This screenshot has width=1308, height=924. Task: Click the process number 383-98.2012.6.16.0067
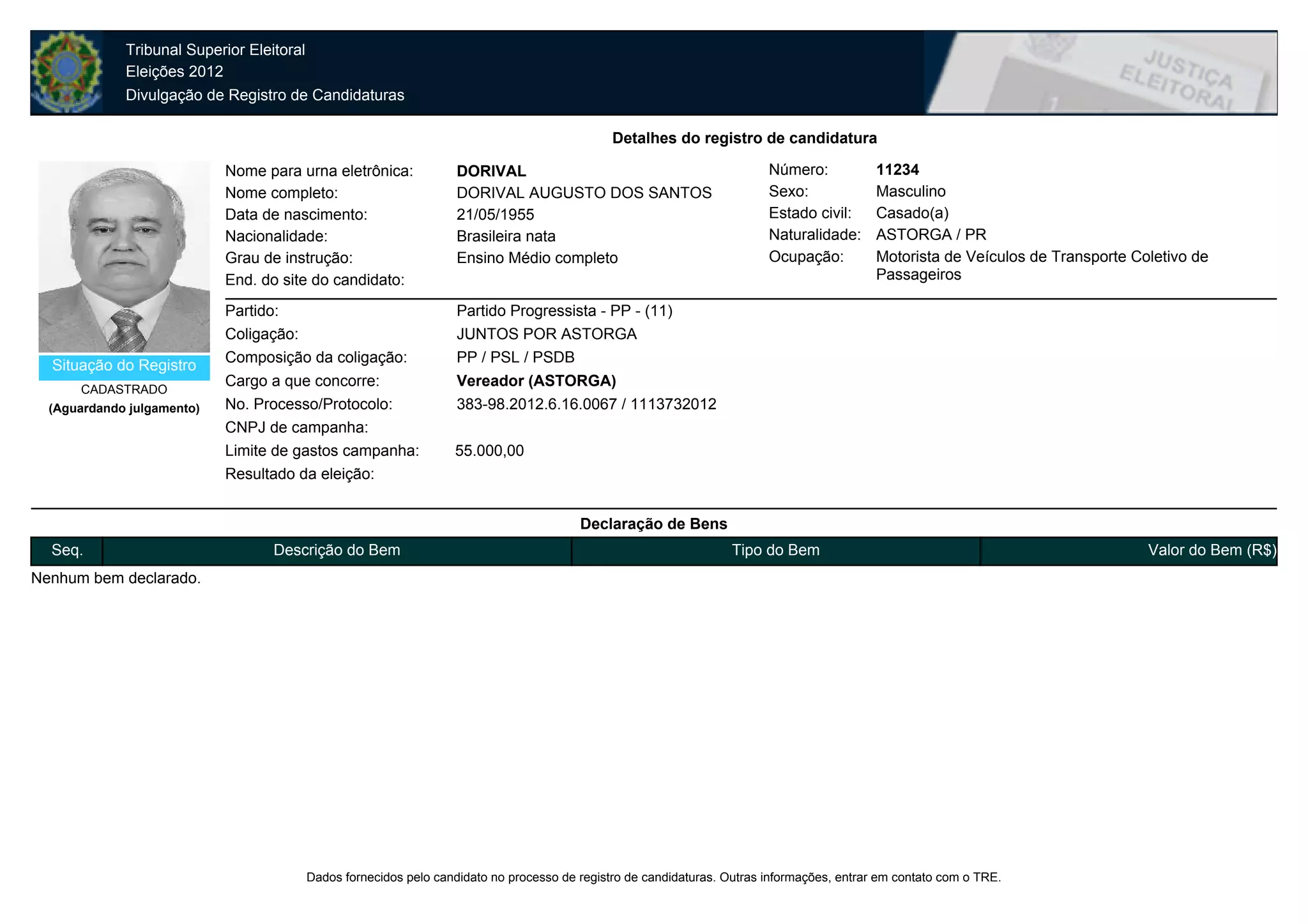536,404
